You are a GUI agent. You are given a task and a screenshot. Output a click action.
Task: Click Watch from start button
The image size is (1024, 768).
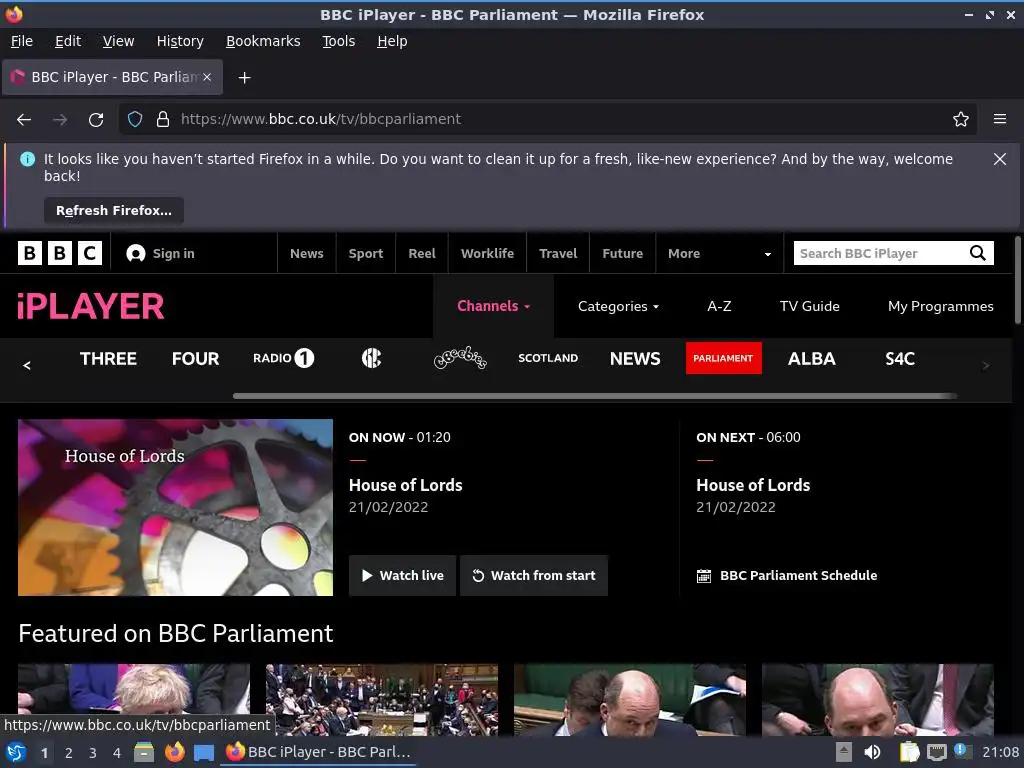point(534,575)
